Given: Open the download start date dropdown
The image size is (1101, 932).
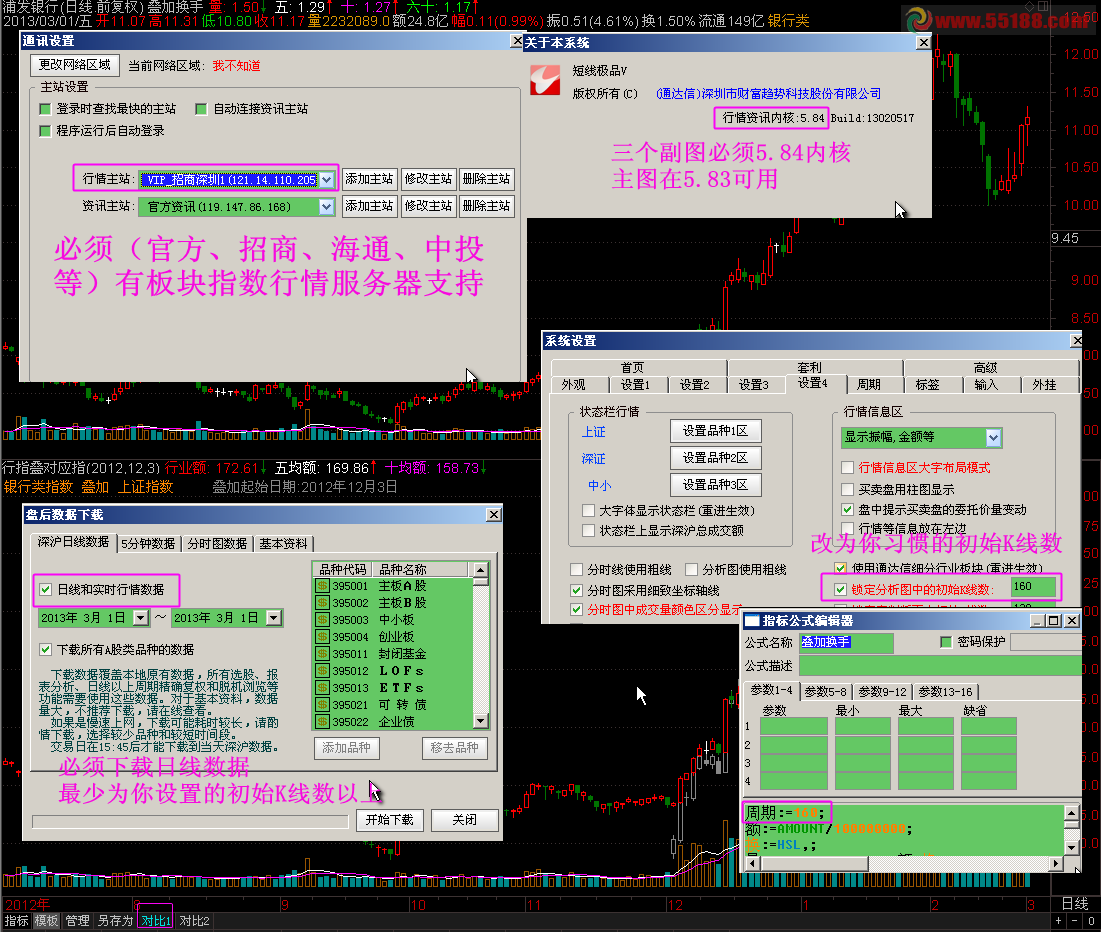Looking at the screenshot, I should coord(140,618).
